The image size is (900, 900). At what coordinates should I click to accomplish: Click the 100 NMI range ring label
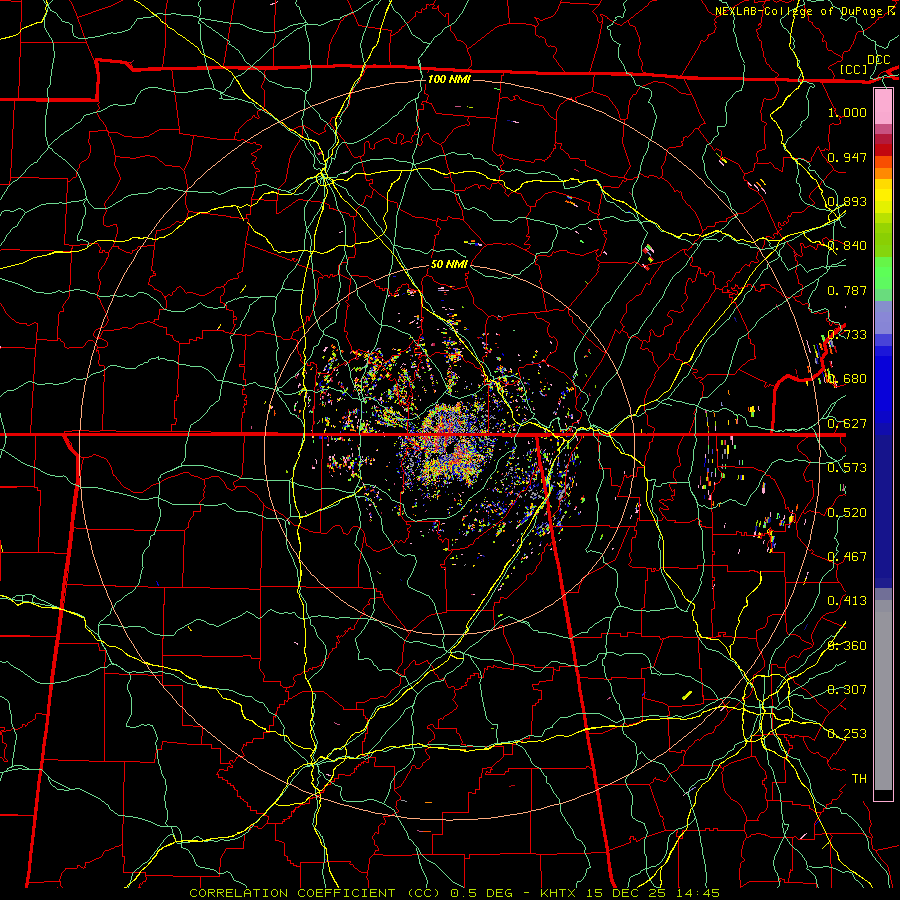pyautogui.click(x=449, y=79)
